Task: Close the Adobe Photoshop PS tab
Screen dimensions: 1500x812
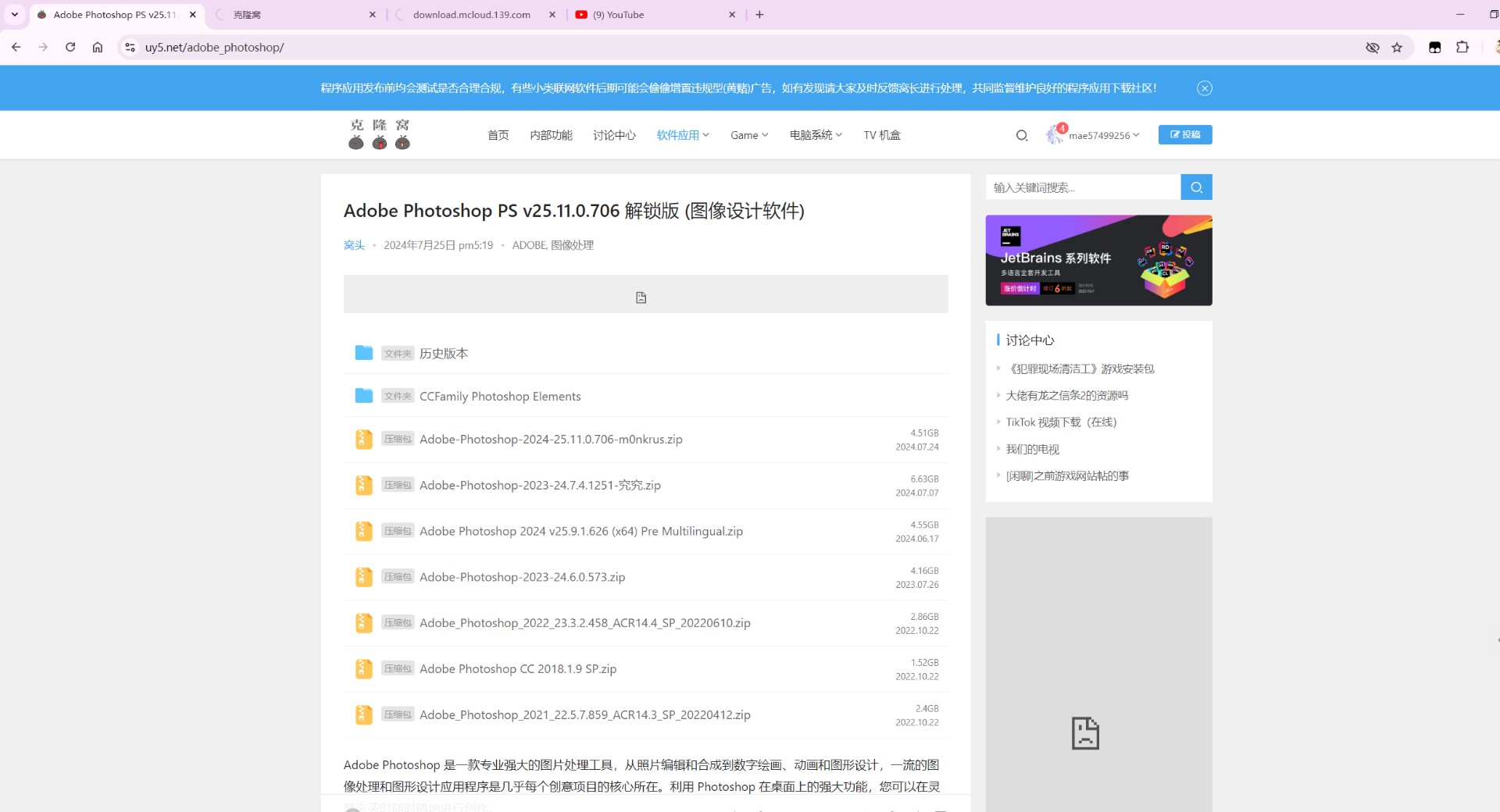Action: click(x=193, y=14)
